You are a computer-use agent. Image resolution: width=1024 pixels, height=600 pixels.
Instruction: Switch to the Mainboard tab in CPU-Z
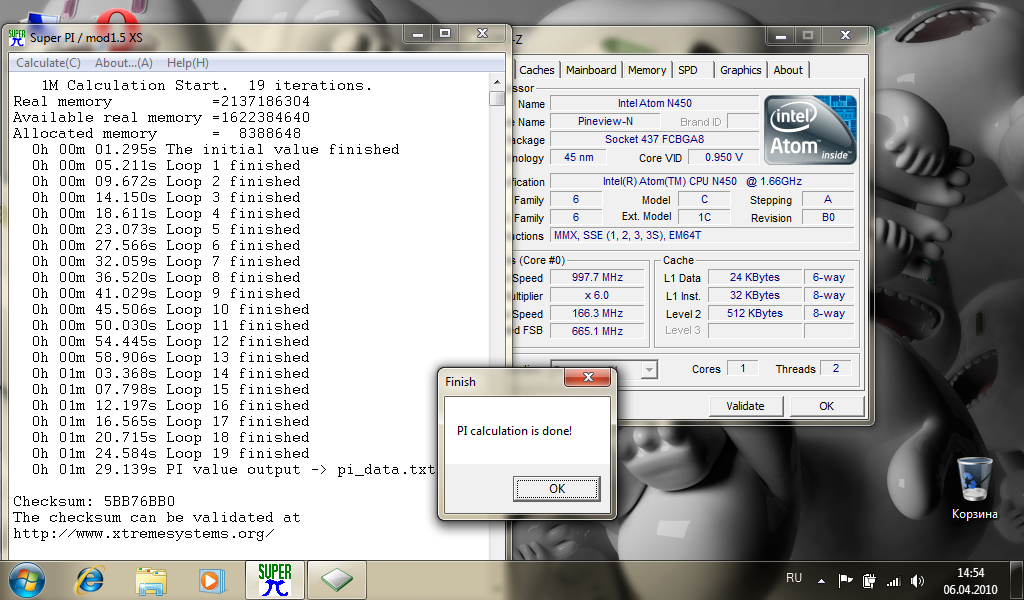coord(591,70)
